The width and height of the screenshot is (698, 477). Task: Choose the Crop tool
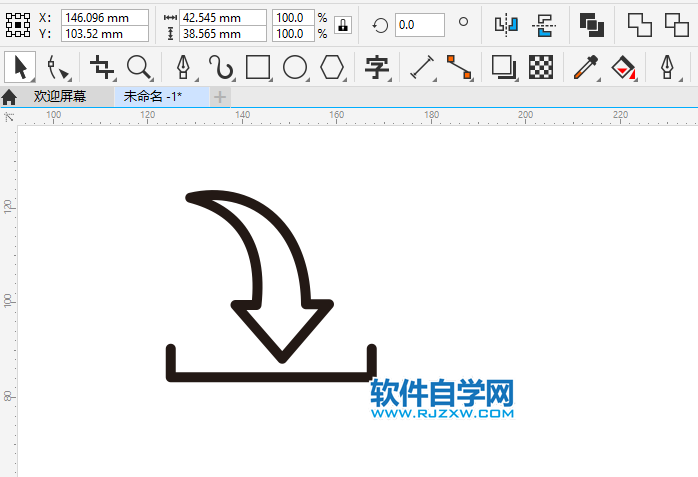[101, 68]
